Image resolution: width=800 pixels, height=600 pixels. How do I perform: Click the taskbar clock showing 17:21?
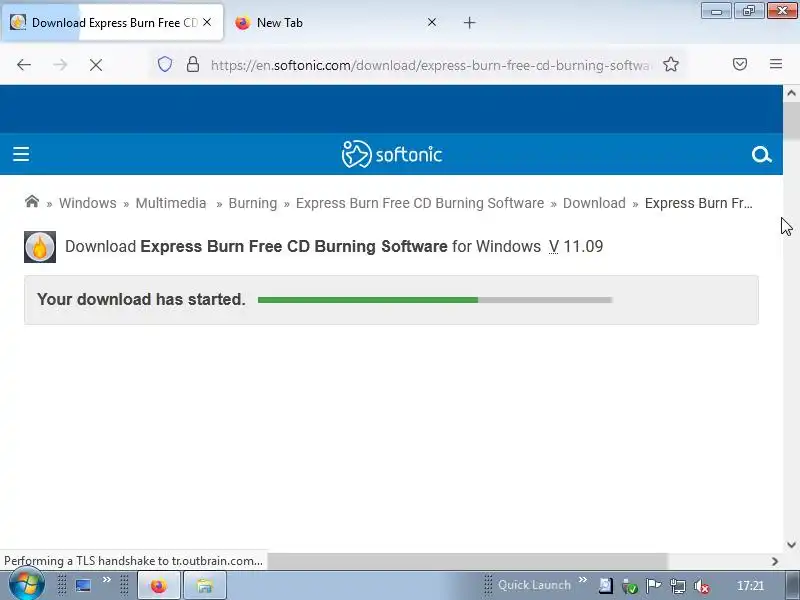coord(750,586)
